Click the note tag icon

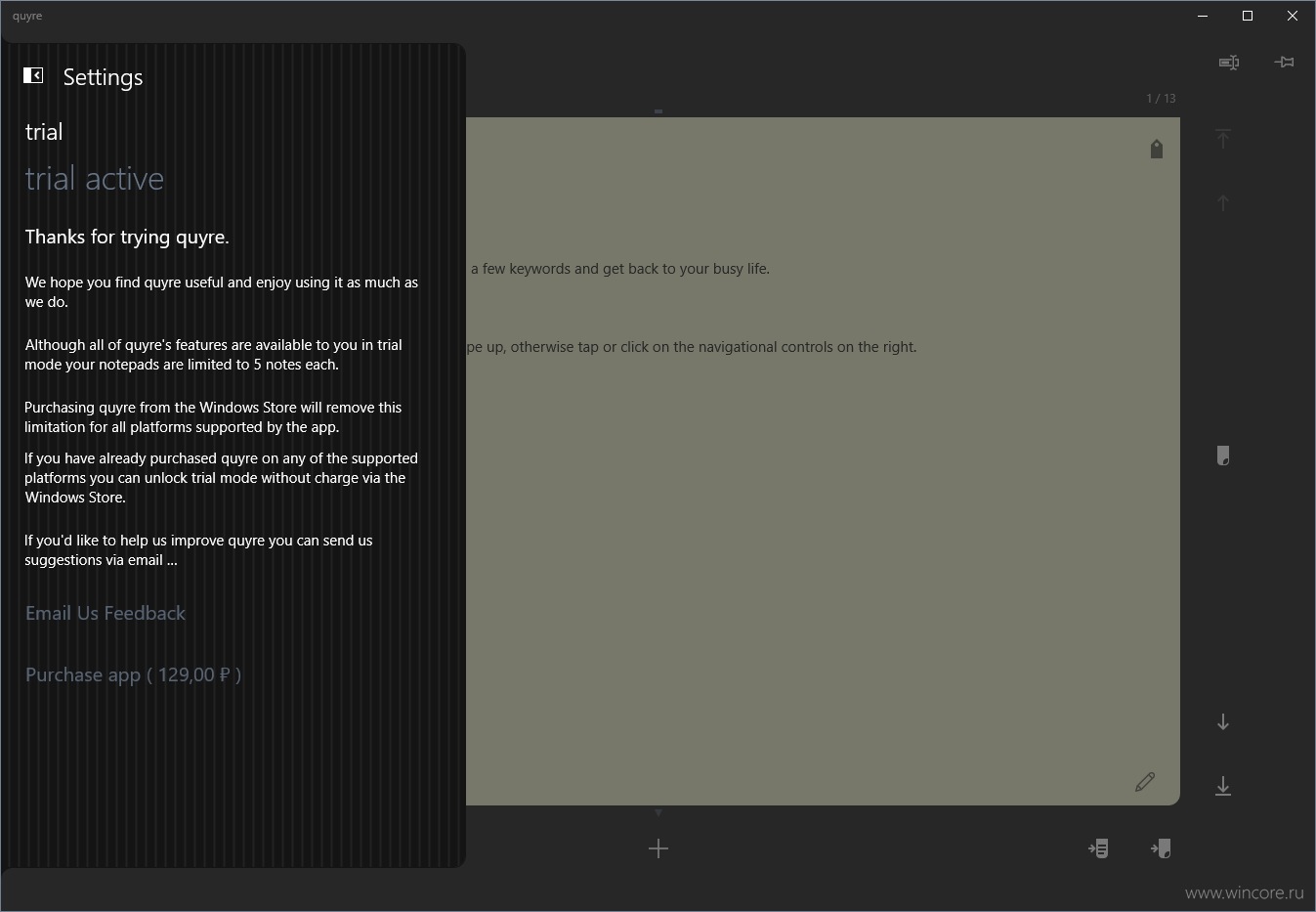(1157, 149)
